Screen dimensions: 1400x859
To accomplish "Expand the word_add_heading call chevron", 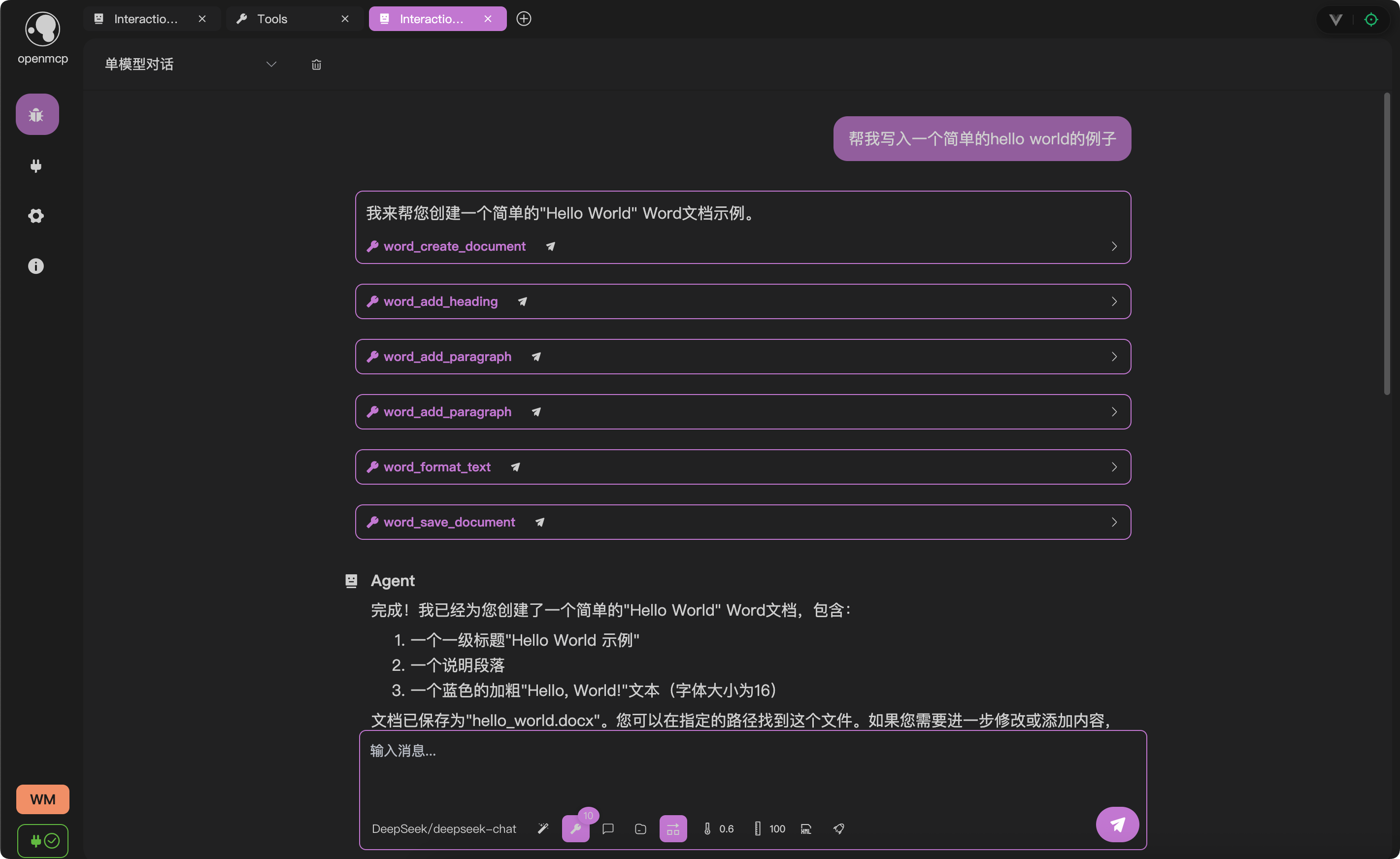I will (x=1114, y=301).
